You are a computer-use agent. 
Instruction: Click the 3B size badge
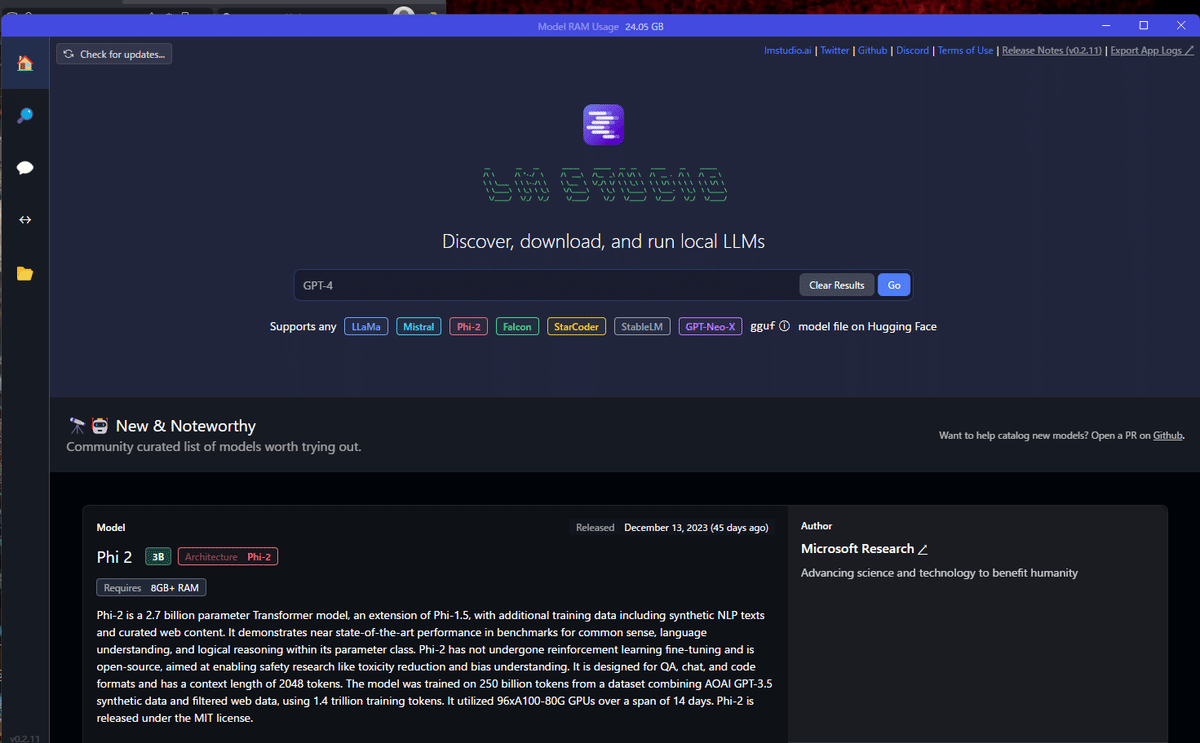pos(158,557)
